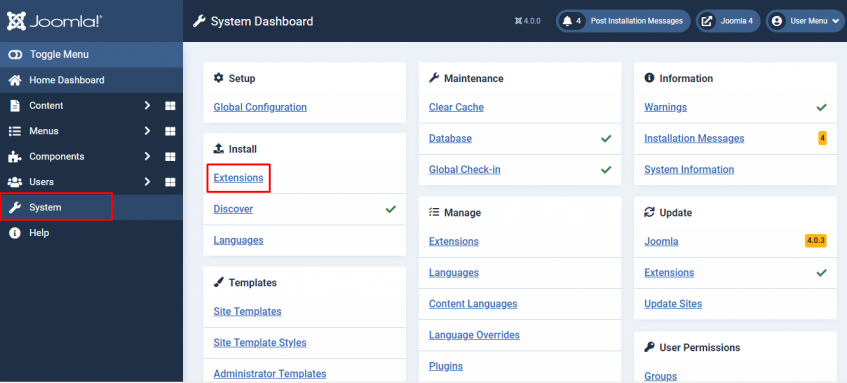Click the 4.0.3 Joomla update badge
Screen dimensions: 847x383
(816, 241)
